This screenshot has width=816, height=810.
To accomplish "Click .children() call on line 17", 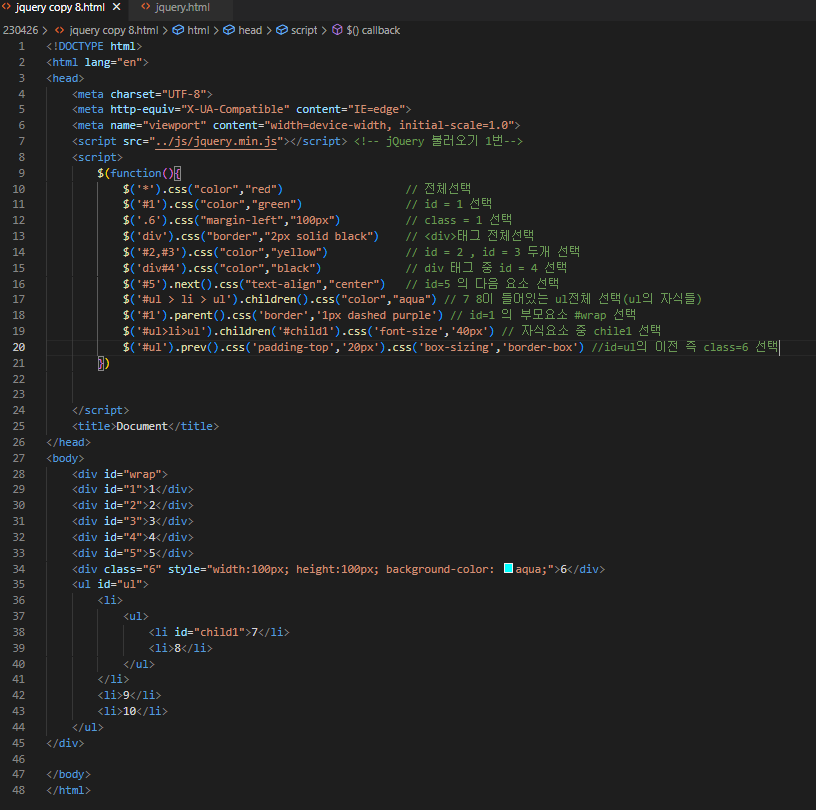I will click(x=274, y=299).
